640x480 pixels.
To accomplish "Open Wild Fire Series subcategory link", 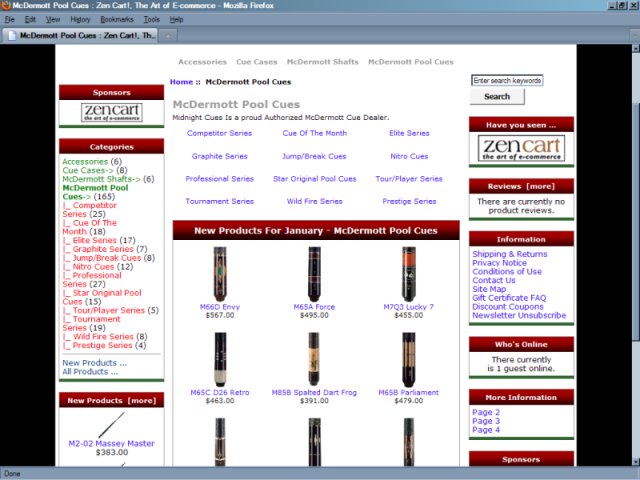I will point(314,201).
